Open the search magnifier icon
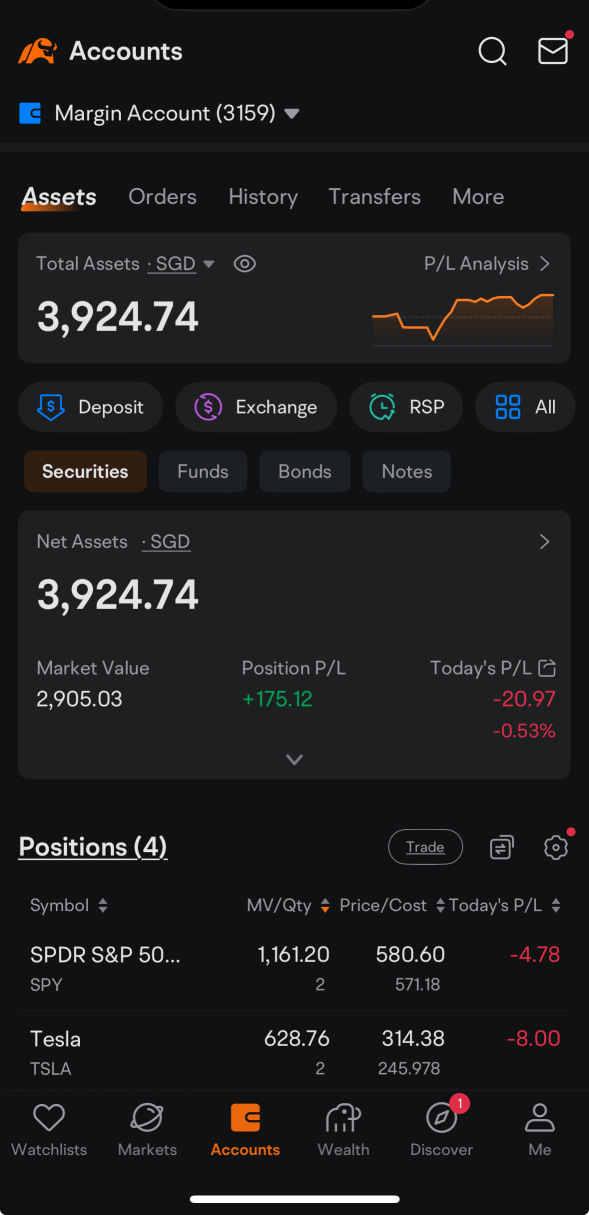 (492, 51)
